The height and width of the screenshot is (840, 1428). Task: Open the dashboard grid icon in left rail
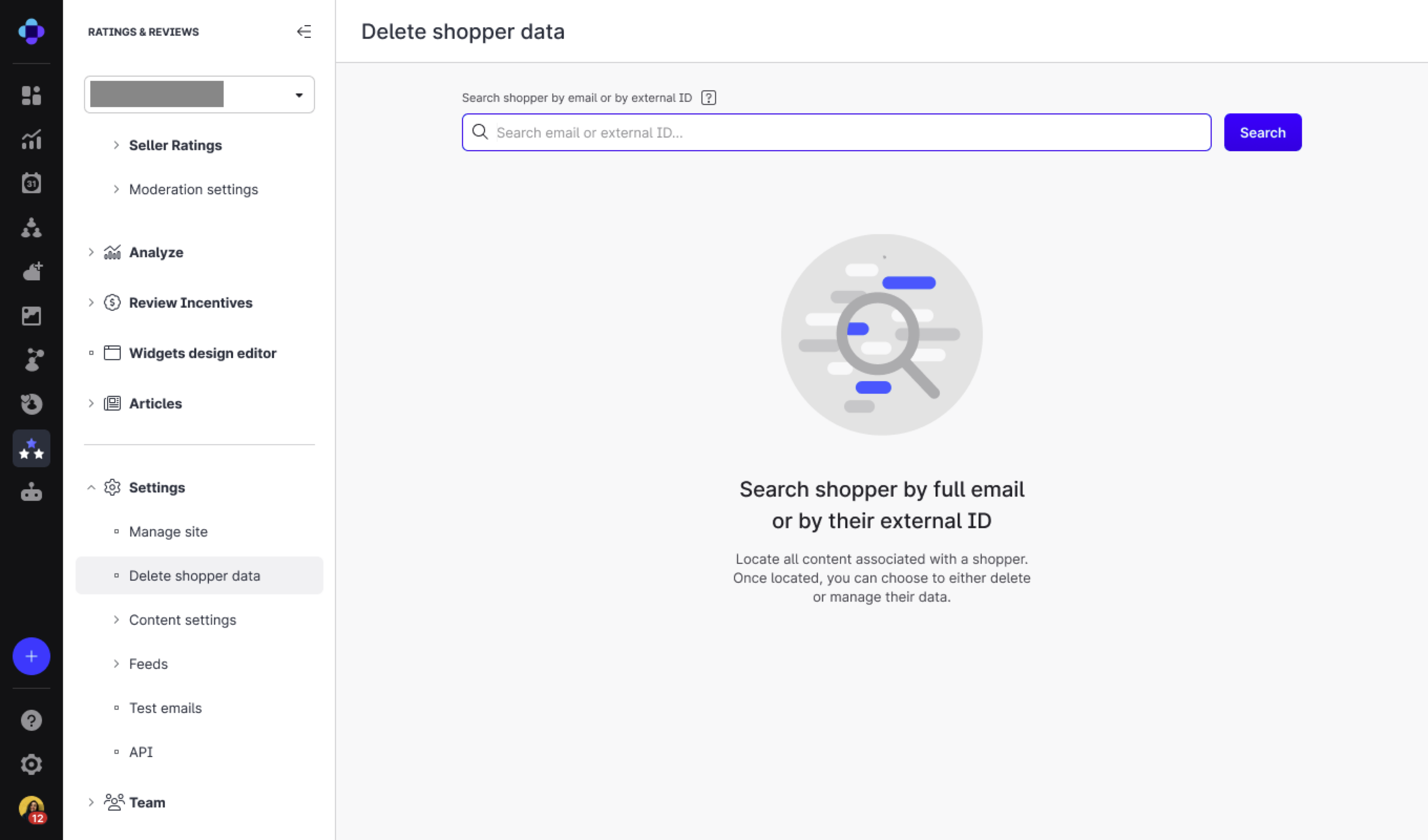(31, 95)
